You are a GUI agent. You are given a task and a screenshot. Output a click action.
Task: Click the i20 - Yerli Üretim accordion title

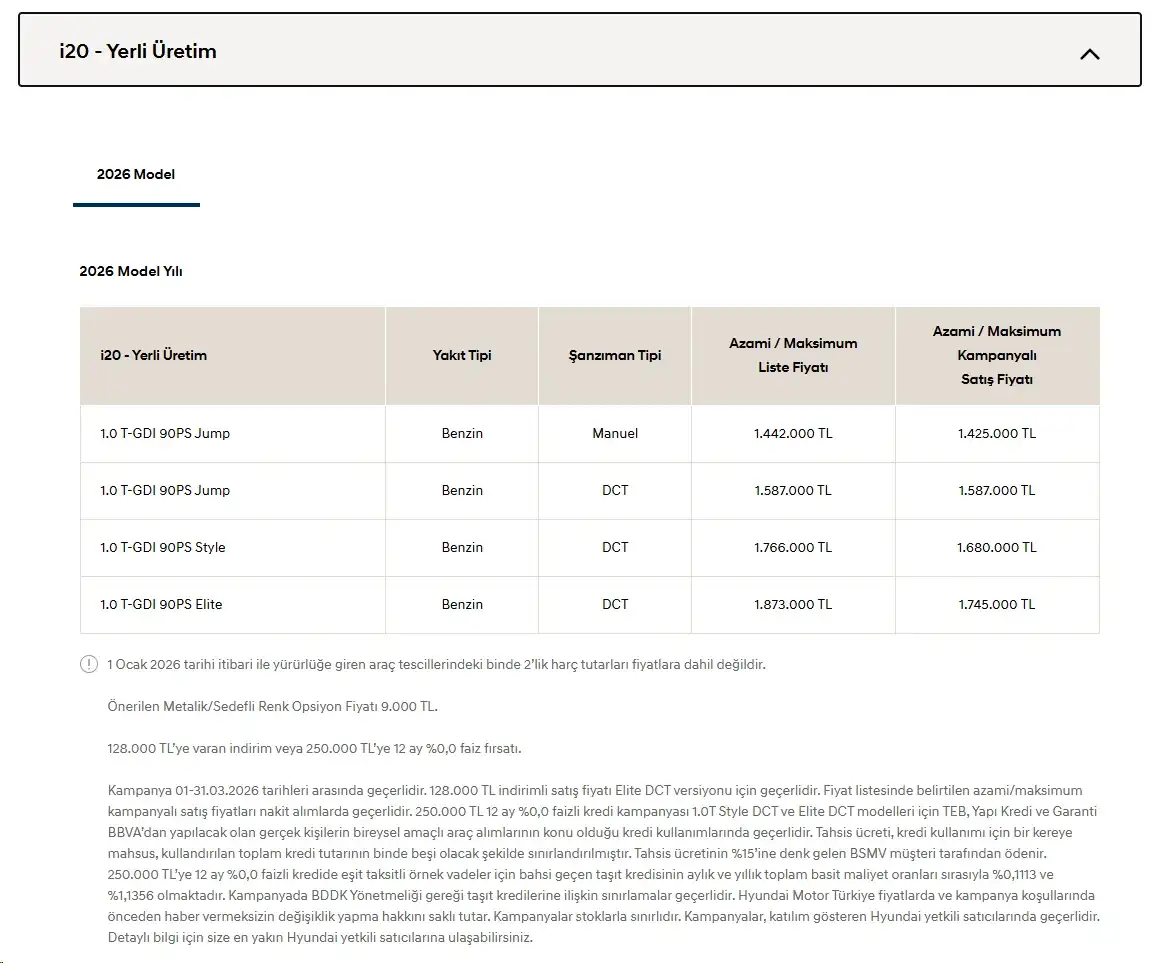coord(138,51)
